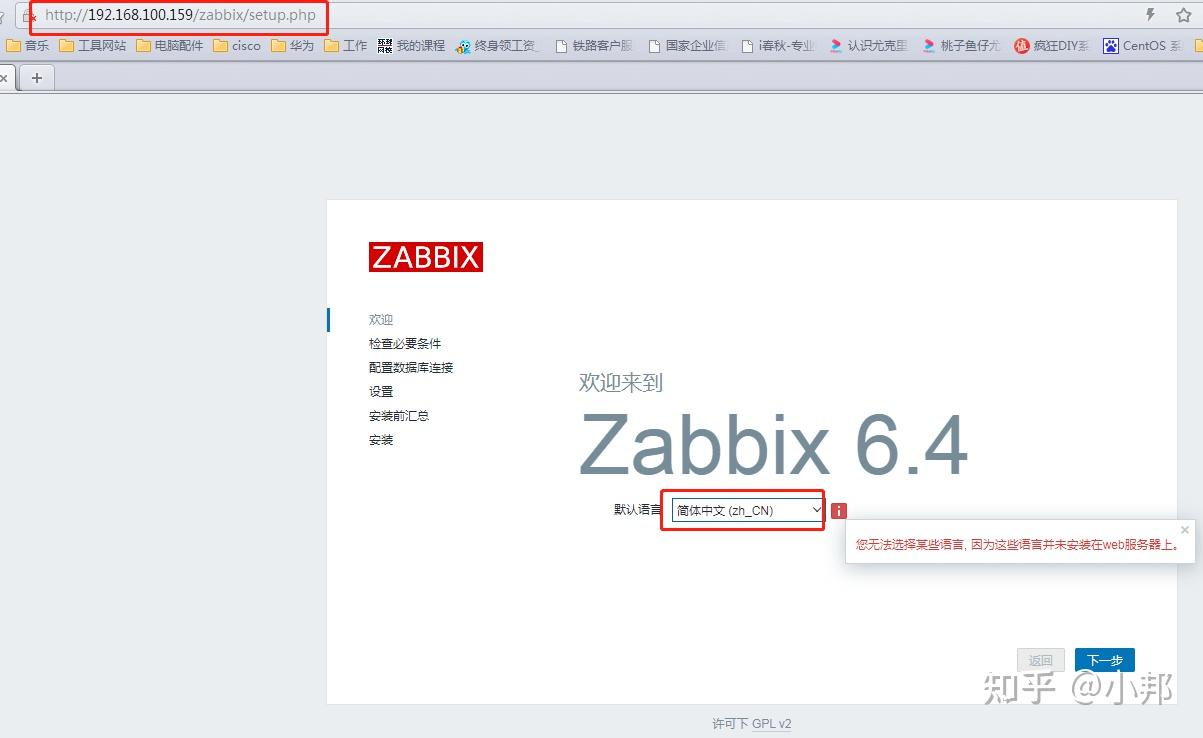The image size is (1203, 738).
Task: Open the cisco bookmark folder
Action: coord(237,45)
